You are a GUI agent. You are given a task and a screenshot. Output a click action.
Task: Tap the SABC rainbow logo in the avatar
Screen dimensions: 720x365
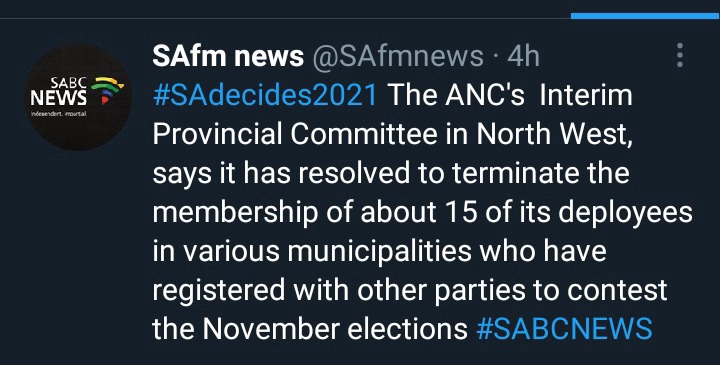[107, 90]
